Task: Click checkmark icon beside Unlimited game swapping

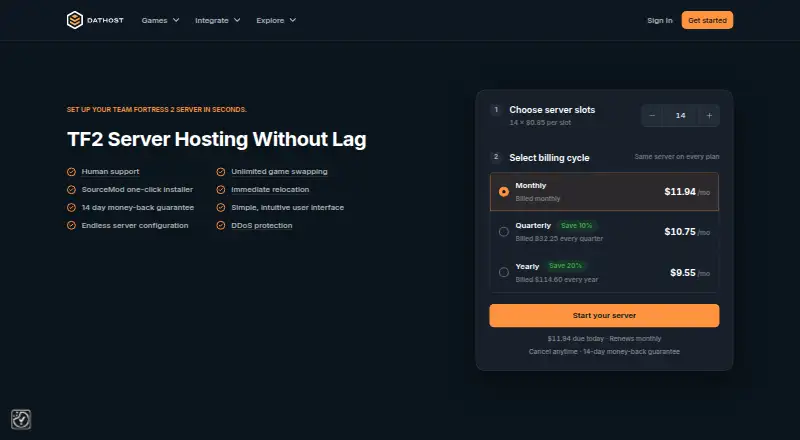Action: click(221, 172)
